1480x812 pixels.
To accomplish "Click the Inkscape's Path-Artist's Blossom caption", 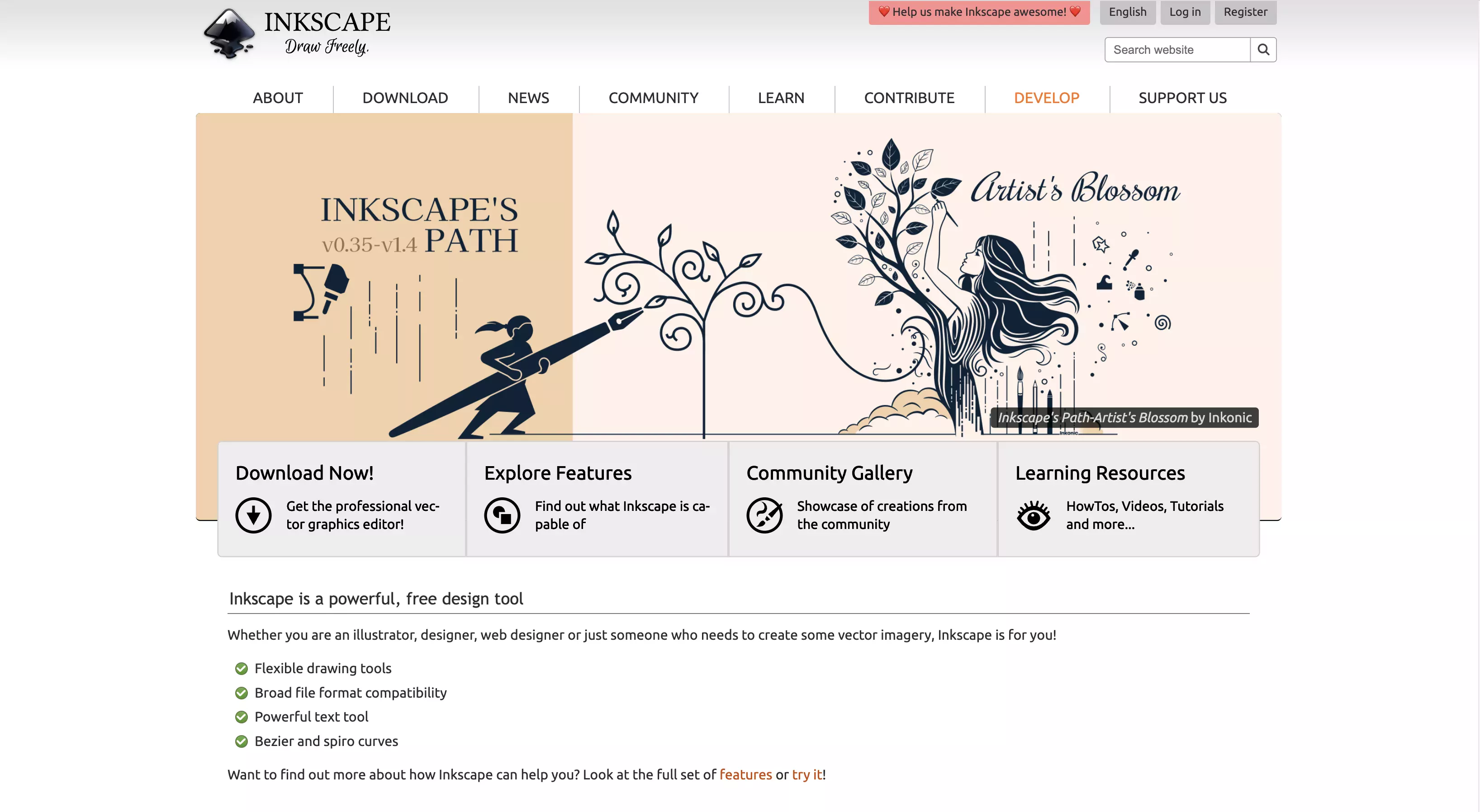I will [1124, 417].
